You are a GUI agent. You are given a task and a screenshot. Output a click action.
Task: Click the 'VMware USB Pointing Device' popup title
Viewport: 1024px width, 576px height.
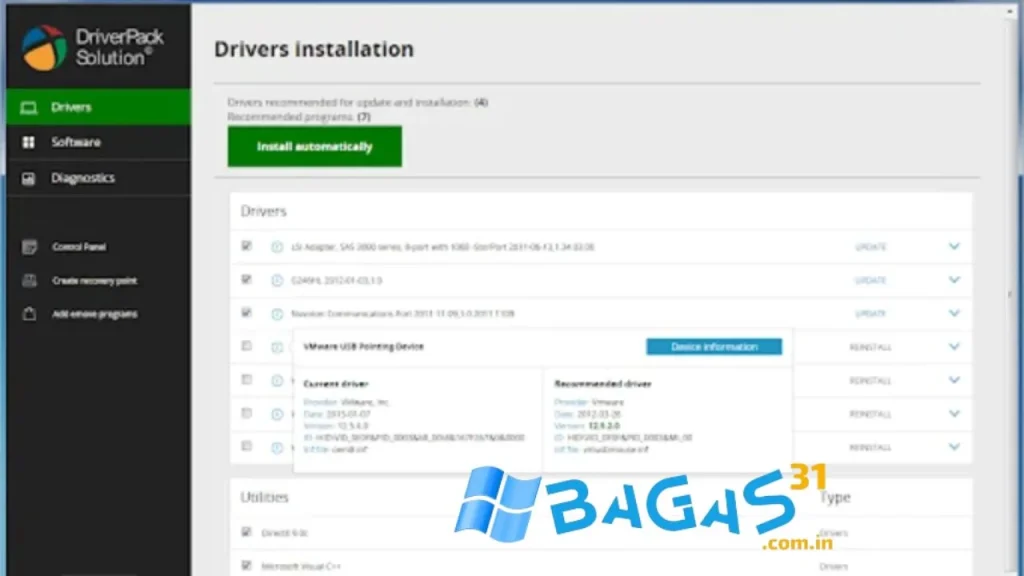(364, 347)
